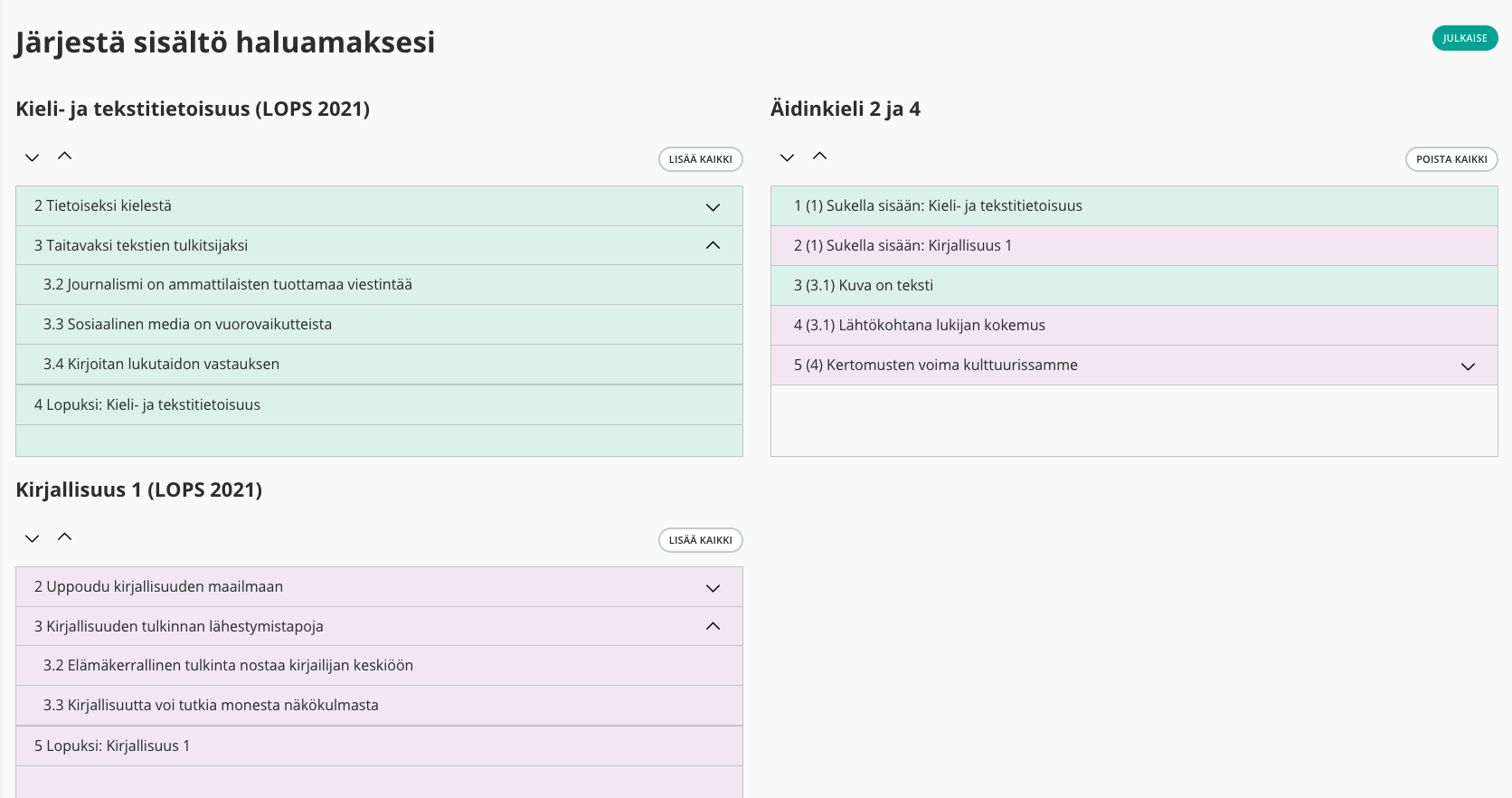The height and width of the screenshot is (798, 1512).
Task: Select 3.2 Journalismi on ammattilaisten tuottamaa viestintää
Action: click(228, 285)
